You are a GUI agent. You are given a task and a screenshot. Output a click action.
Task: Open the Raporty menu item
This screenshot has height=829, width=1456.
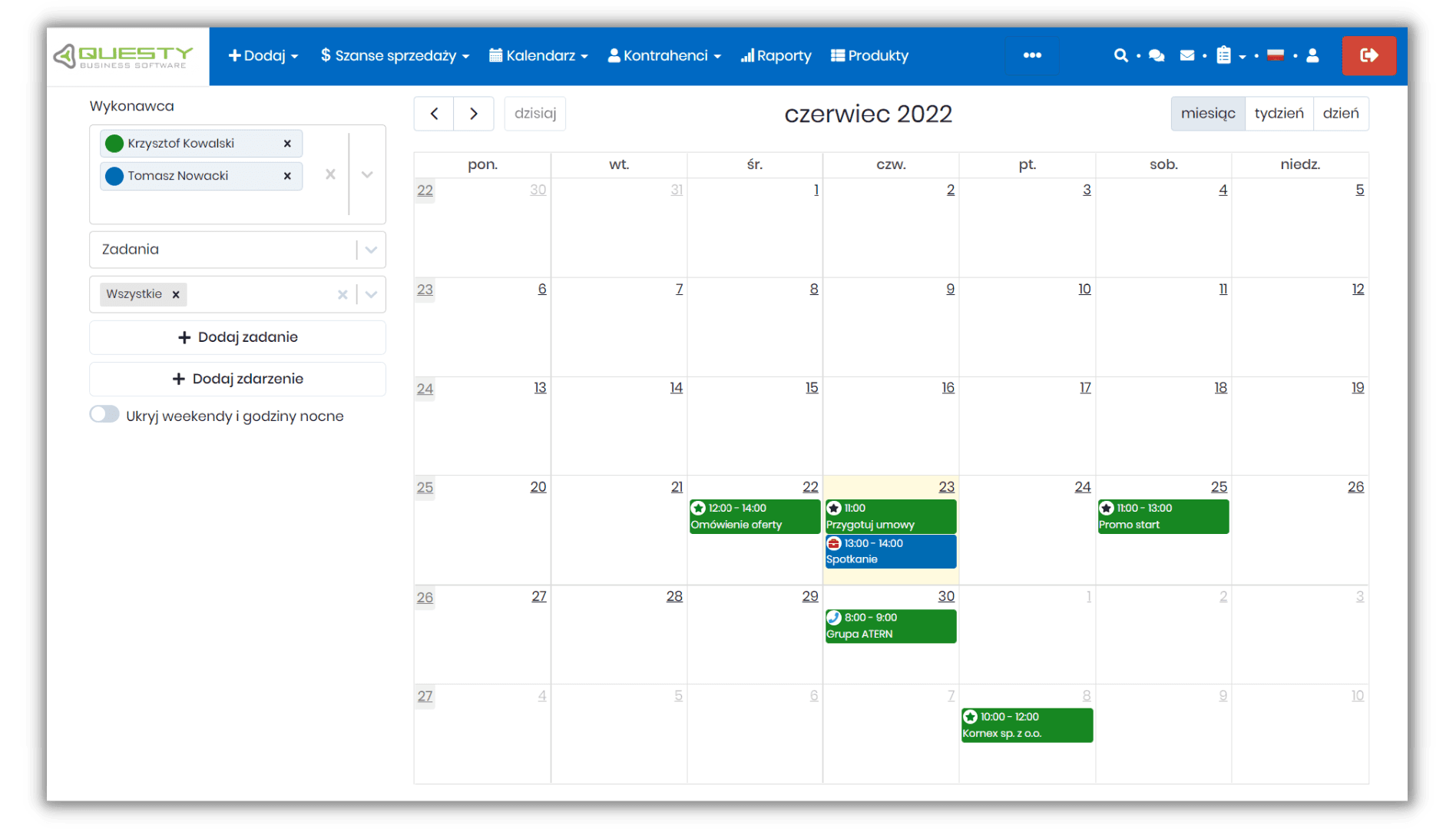(776, 55)
